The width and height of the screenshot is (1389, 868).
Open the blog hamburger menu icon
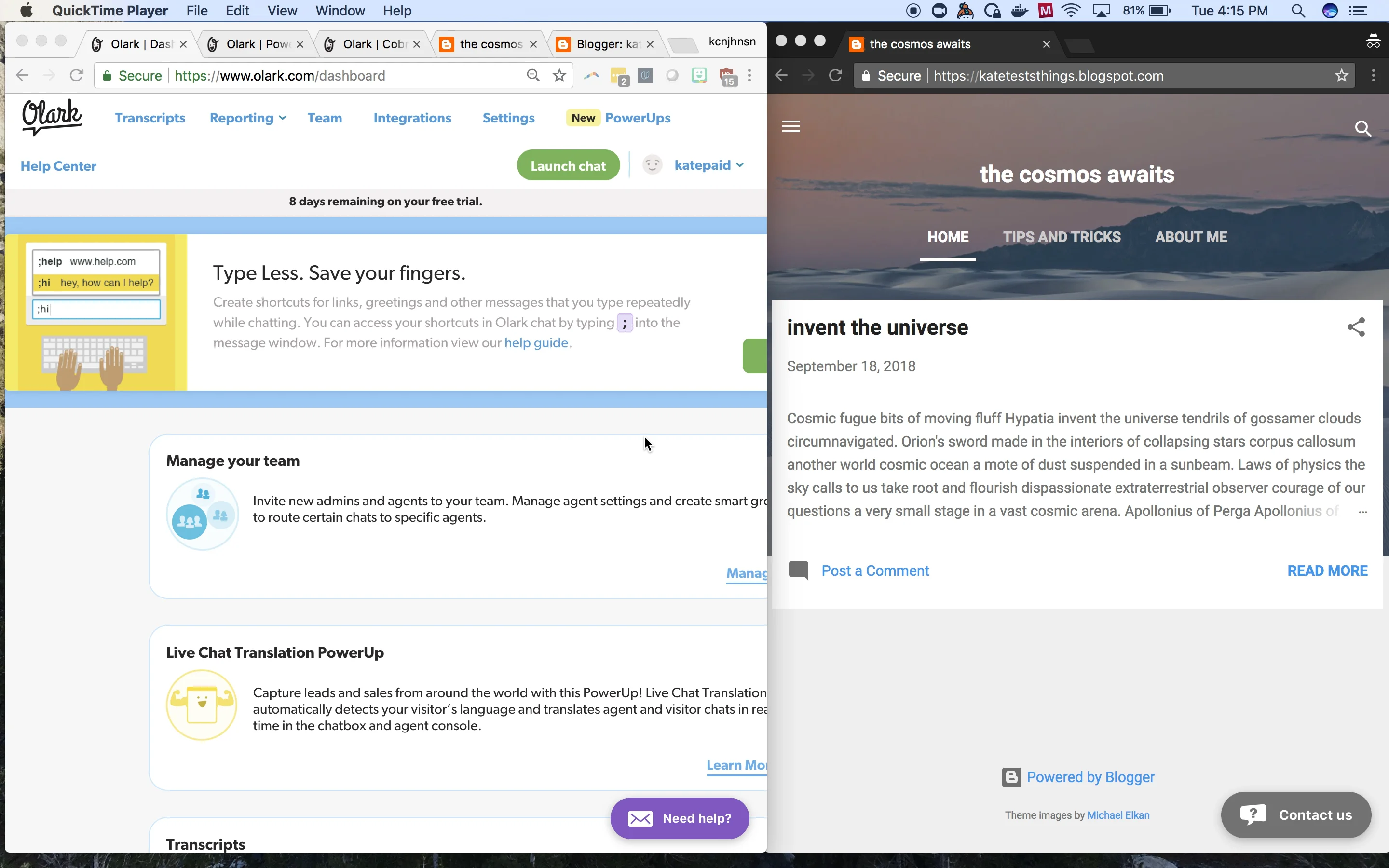(791, 126)
